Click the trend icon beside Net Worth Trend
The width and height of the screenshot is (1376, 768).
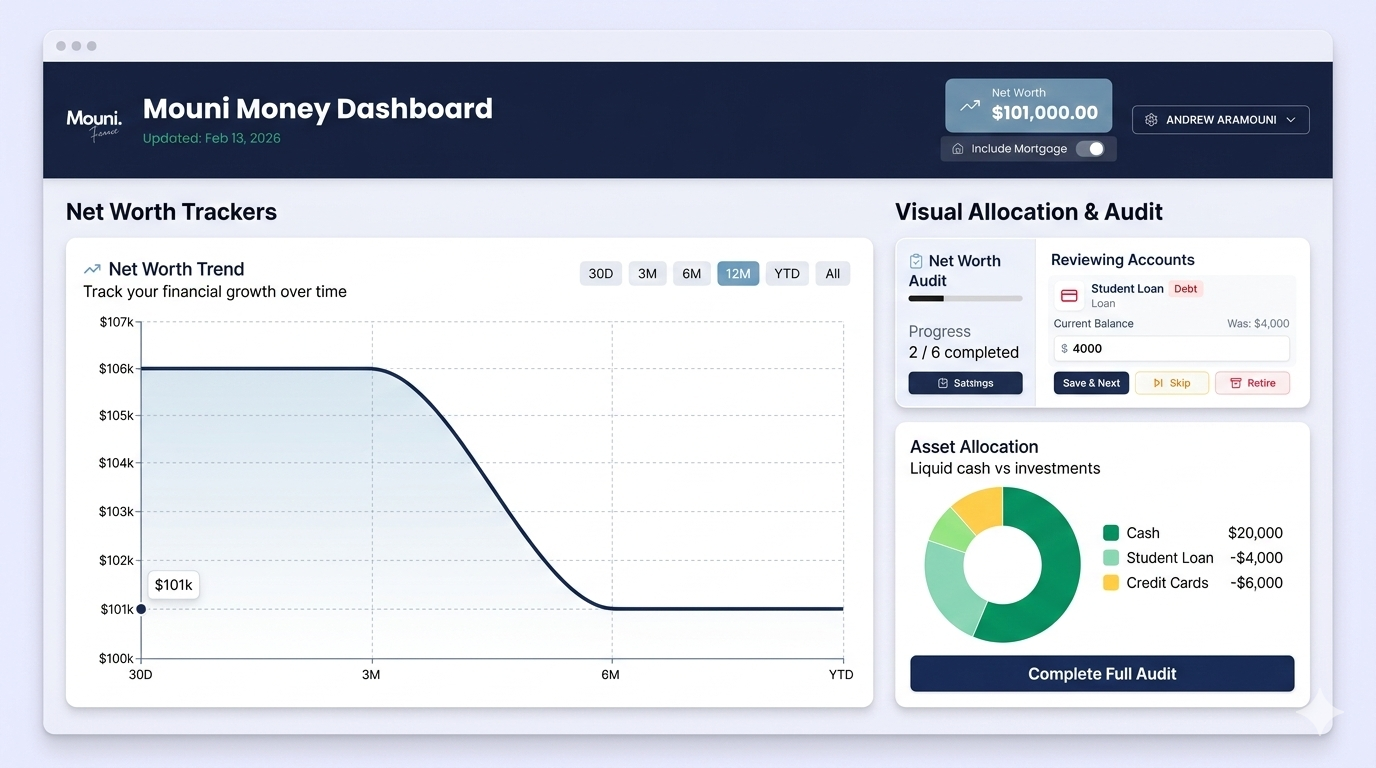coord(92,269)
